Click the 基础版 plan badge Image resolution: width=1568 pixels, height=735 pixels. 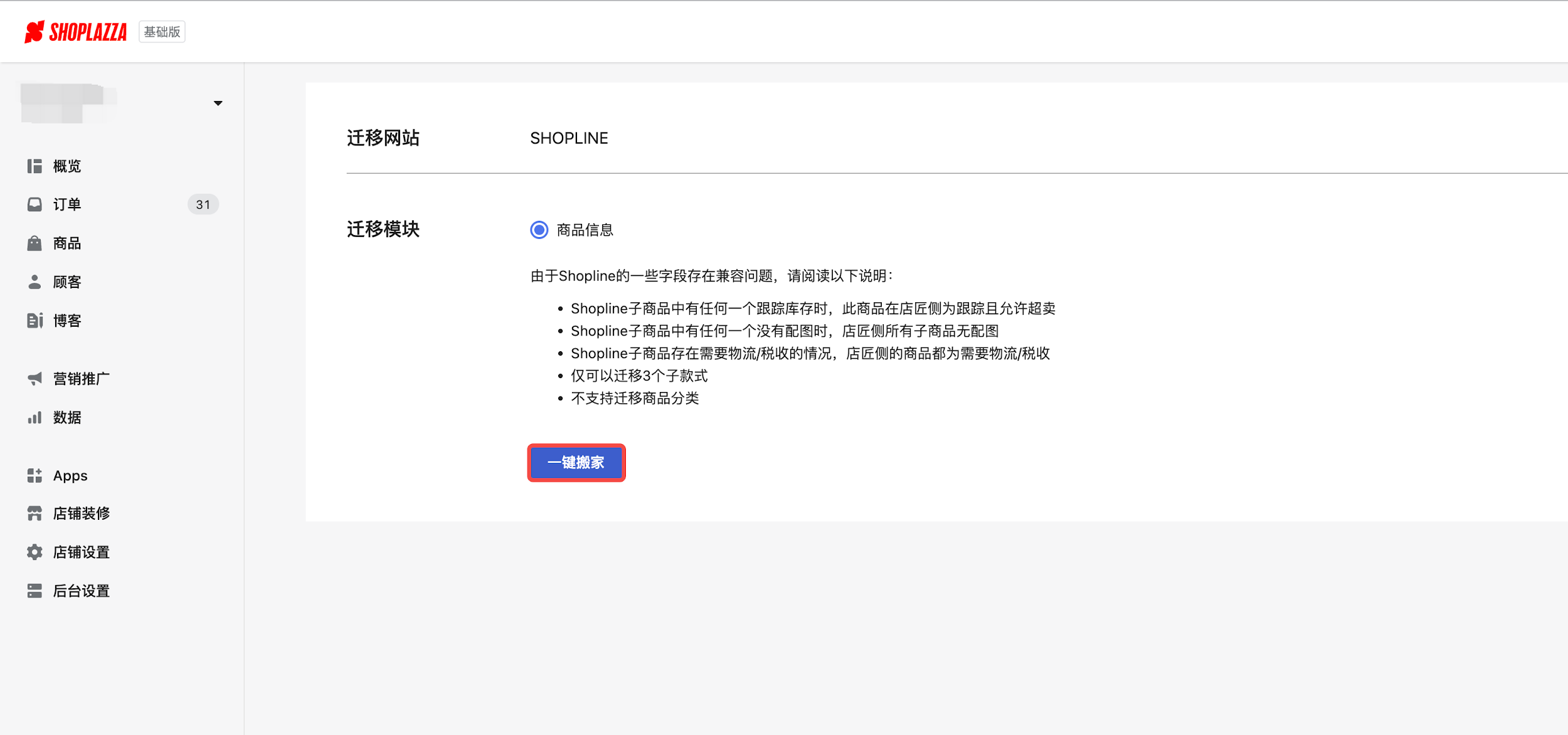162,32
